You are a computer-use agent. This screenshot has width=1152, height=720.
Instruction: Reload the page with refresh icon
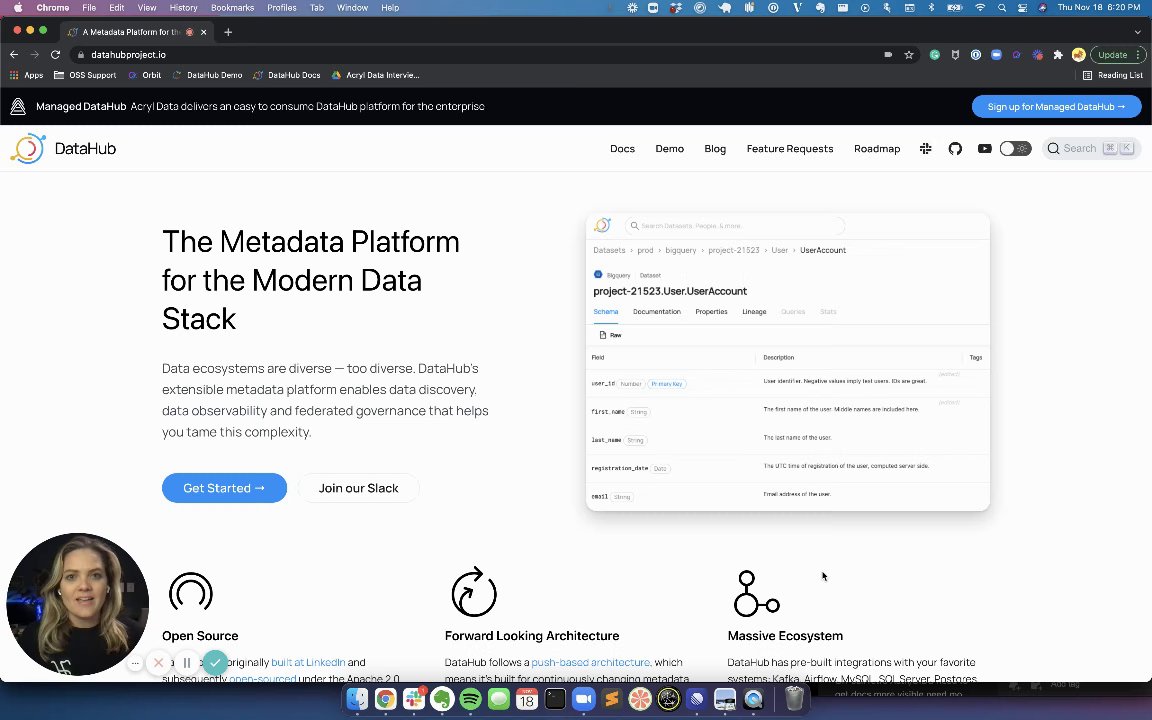click(x=55, y=54)
